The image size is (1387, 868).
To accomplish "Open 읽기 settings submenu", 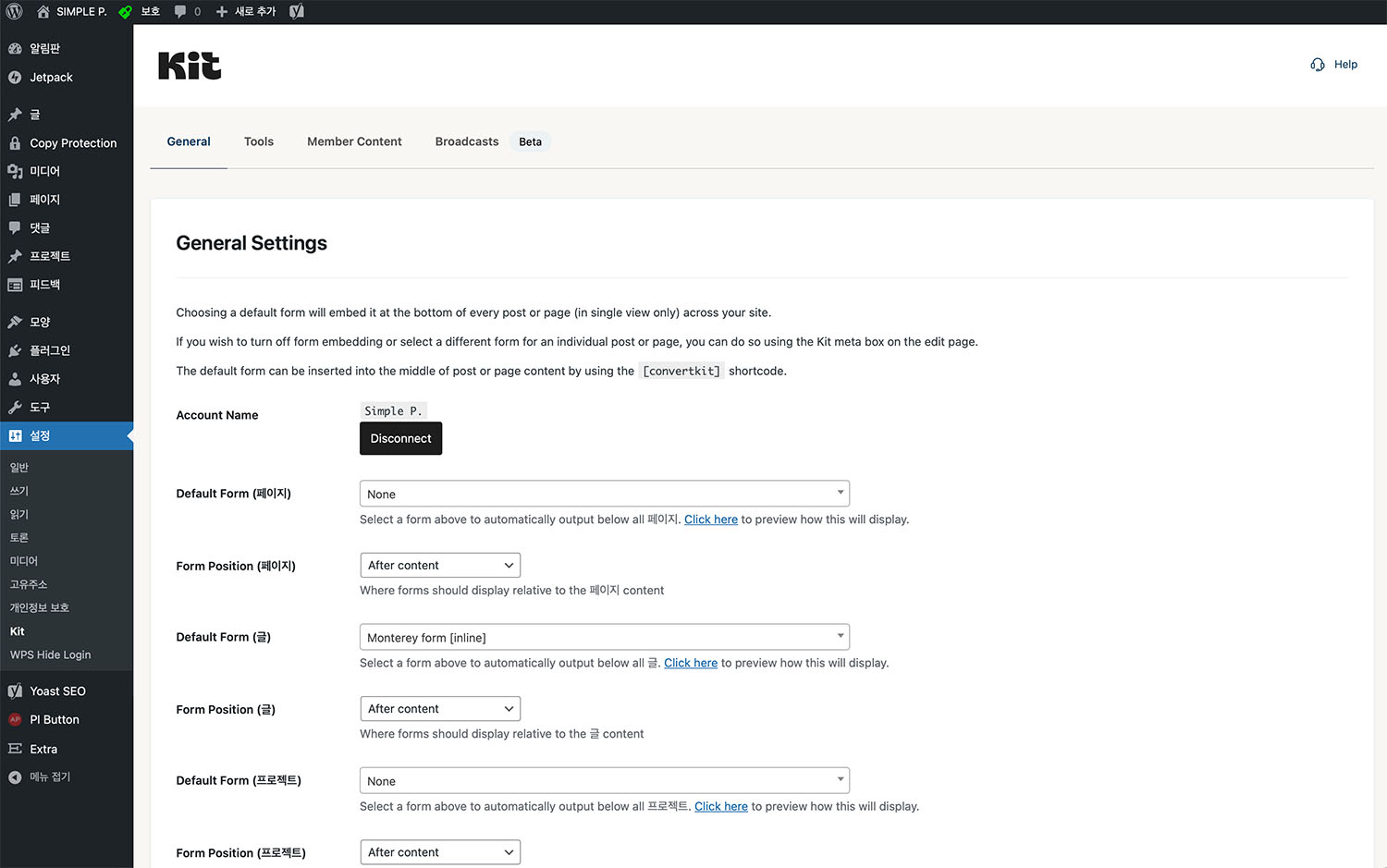I will (19, 514).
